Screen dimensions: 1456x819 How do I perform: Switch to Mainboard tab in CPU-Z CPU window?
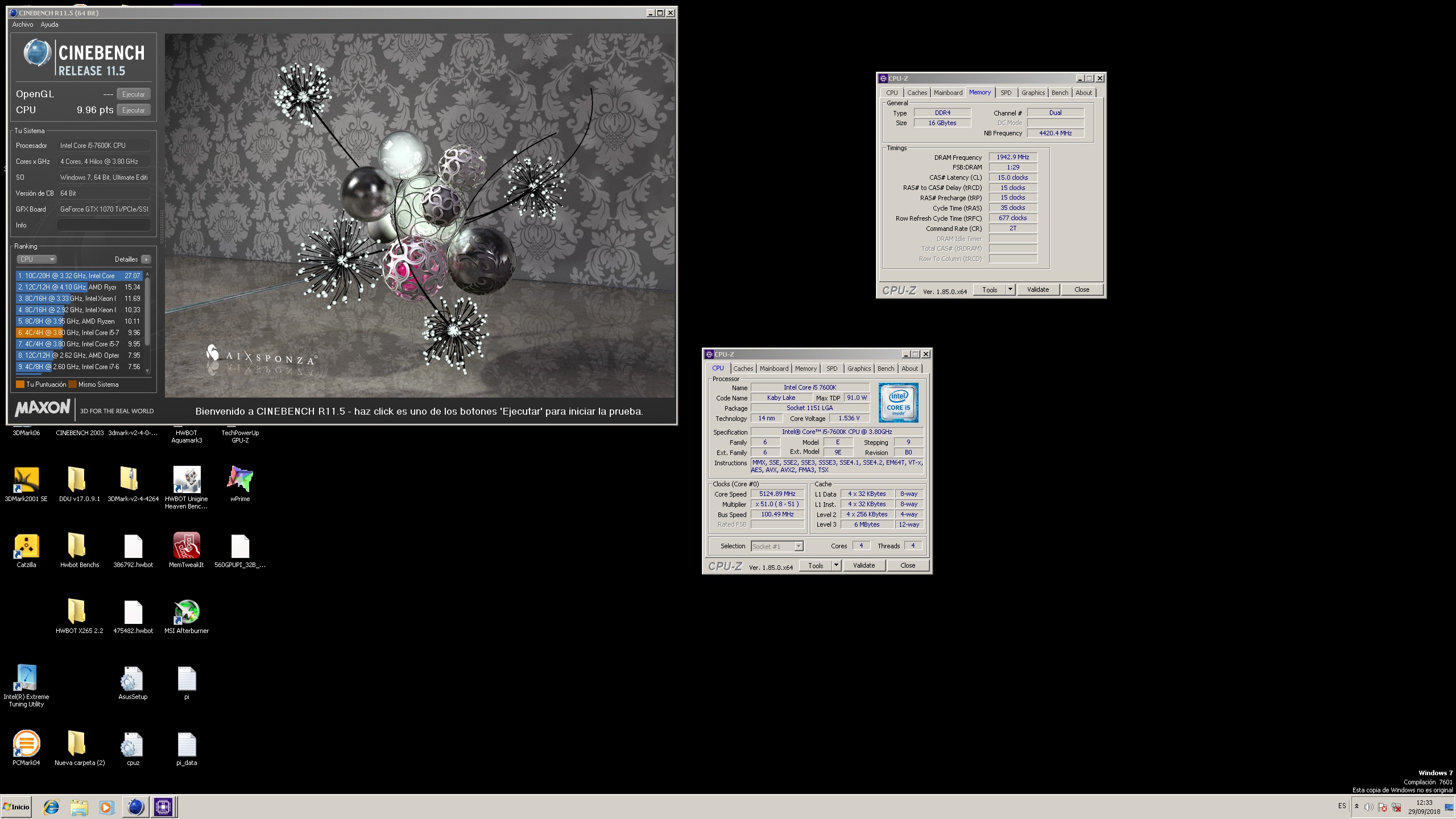[774, 369]
